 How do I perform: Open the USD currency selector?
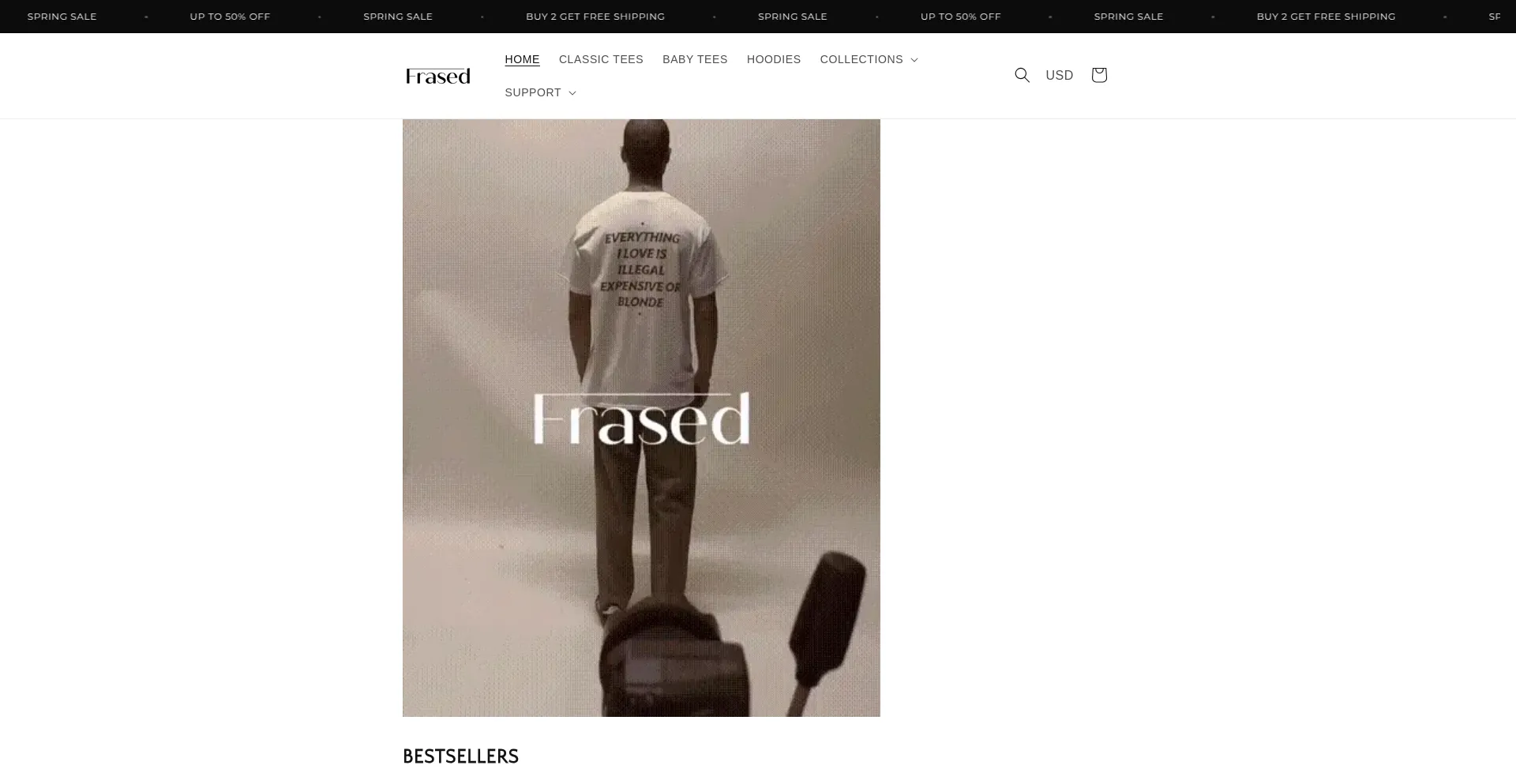tap(1060, 75)
